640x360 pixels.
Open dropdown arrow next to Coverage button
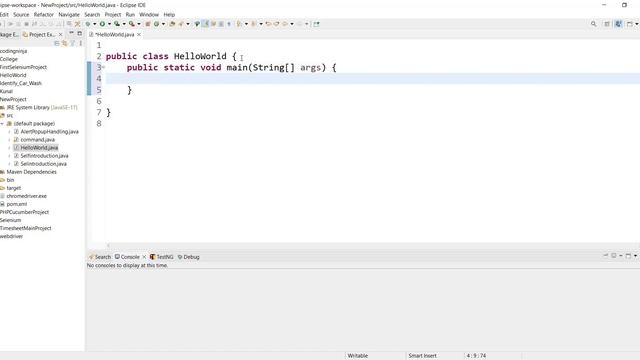124,24
